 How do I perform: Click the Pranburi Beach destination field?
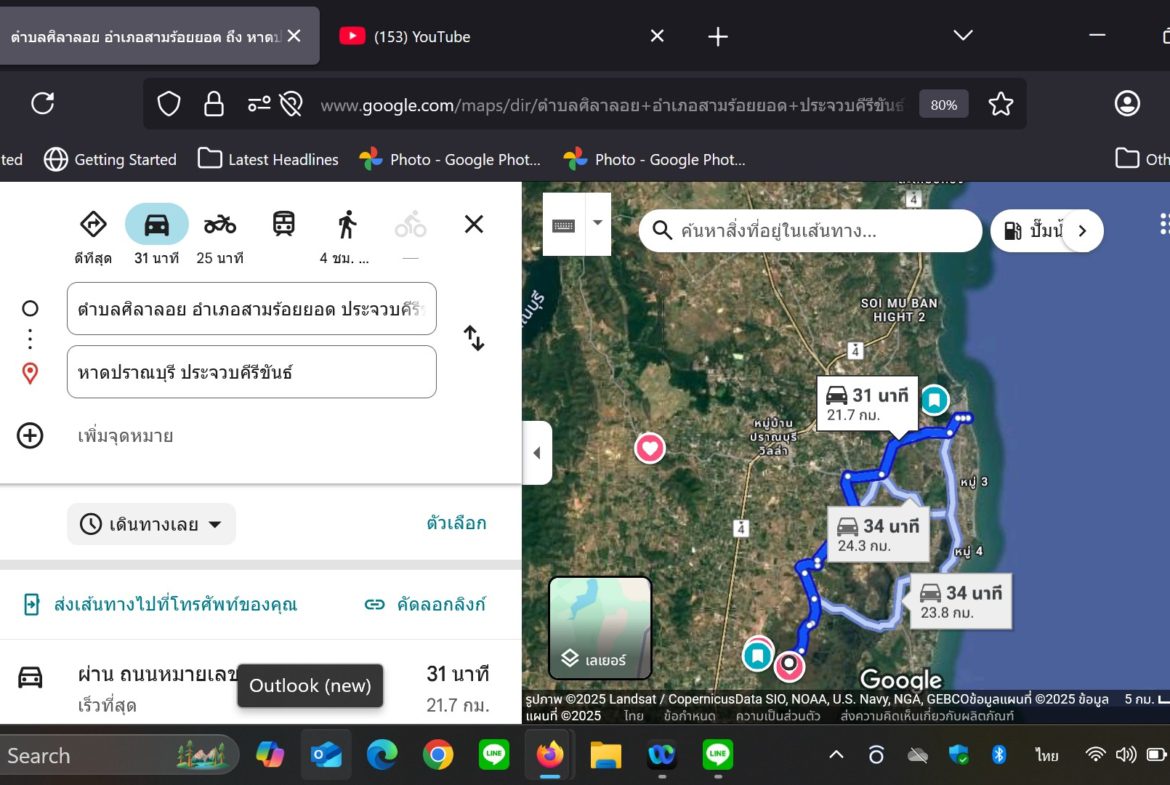[252, 372]
